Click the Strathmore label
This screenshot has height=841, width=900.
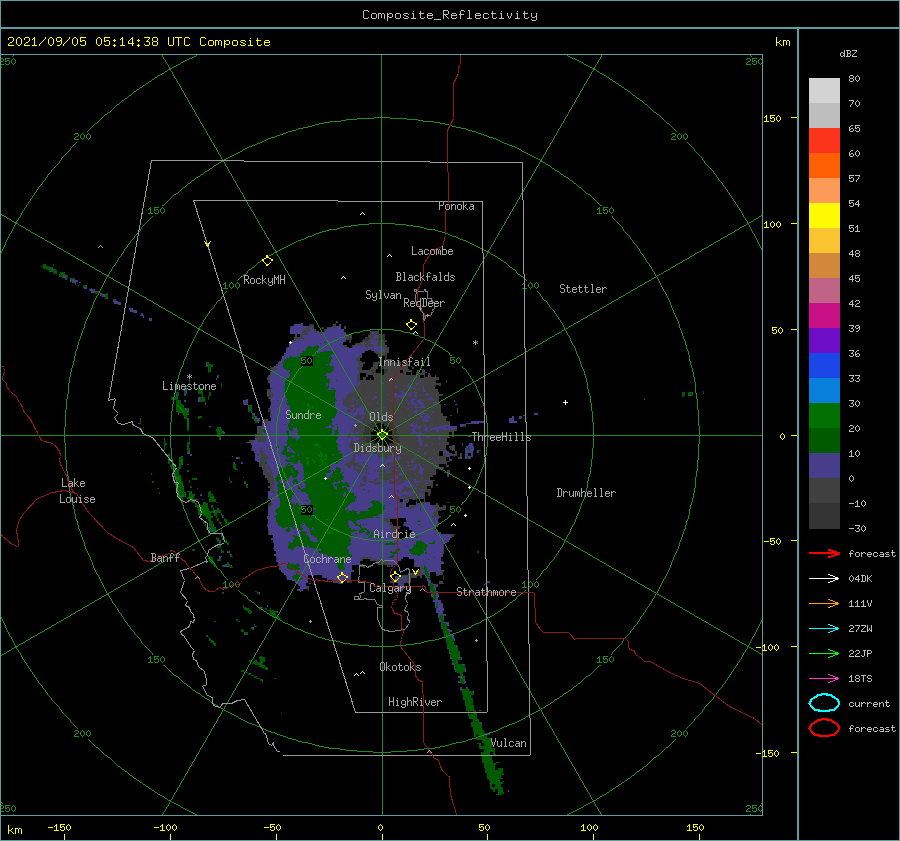(486, 592)
